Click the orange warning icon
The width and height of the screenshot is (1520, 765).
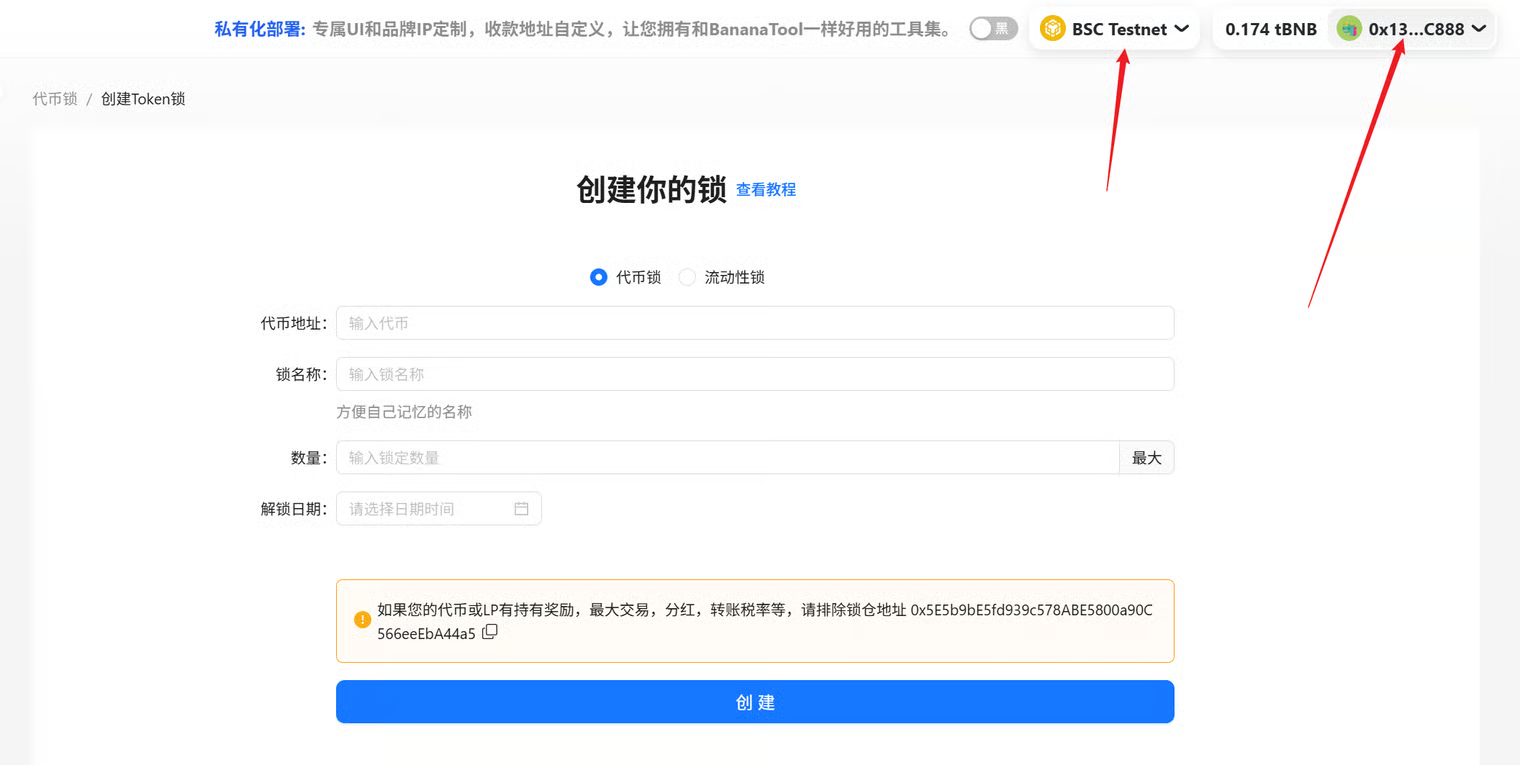tap(362, 620)
